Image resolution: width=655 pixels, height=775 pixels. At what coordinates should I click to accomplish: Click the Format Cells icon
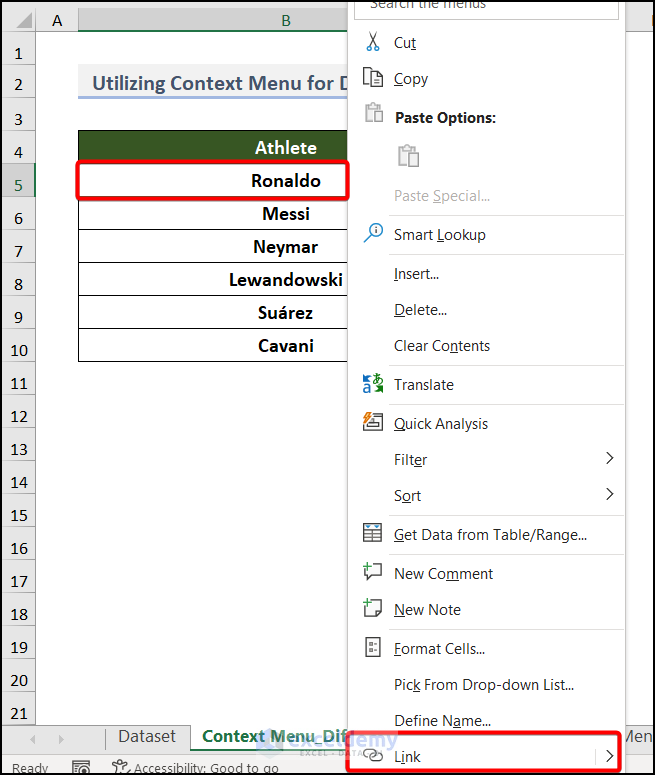[373, 648]
